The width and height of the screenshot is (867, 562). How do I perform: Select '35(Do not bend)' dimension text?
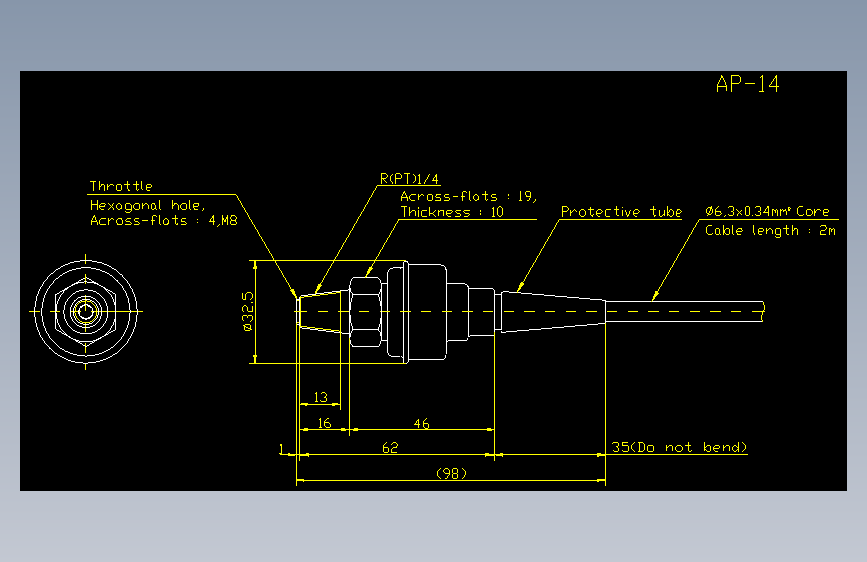[679, 447]
